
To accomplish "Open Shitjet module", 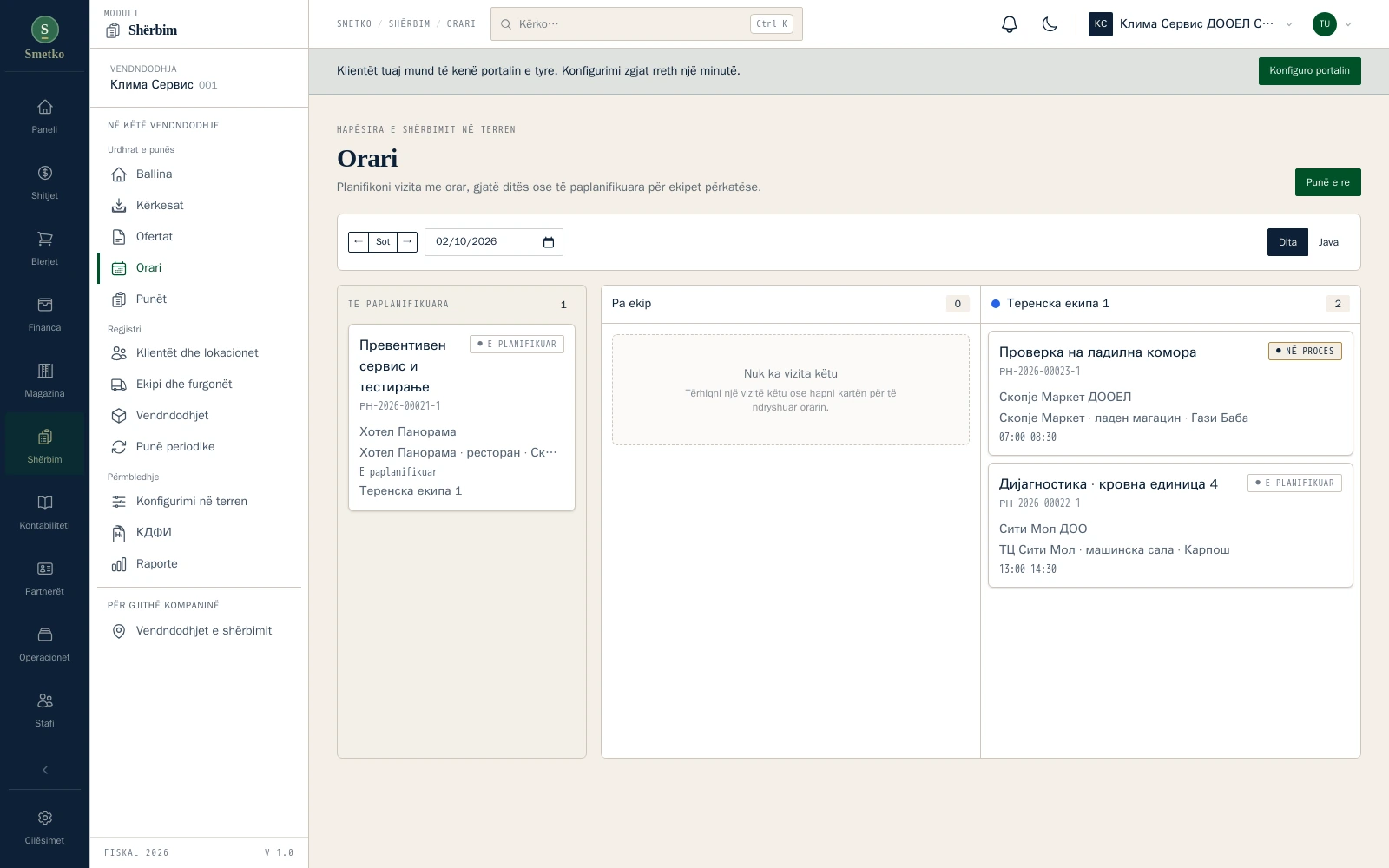I will [44, 183].
